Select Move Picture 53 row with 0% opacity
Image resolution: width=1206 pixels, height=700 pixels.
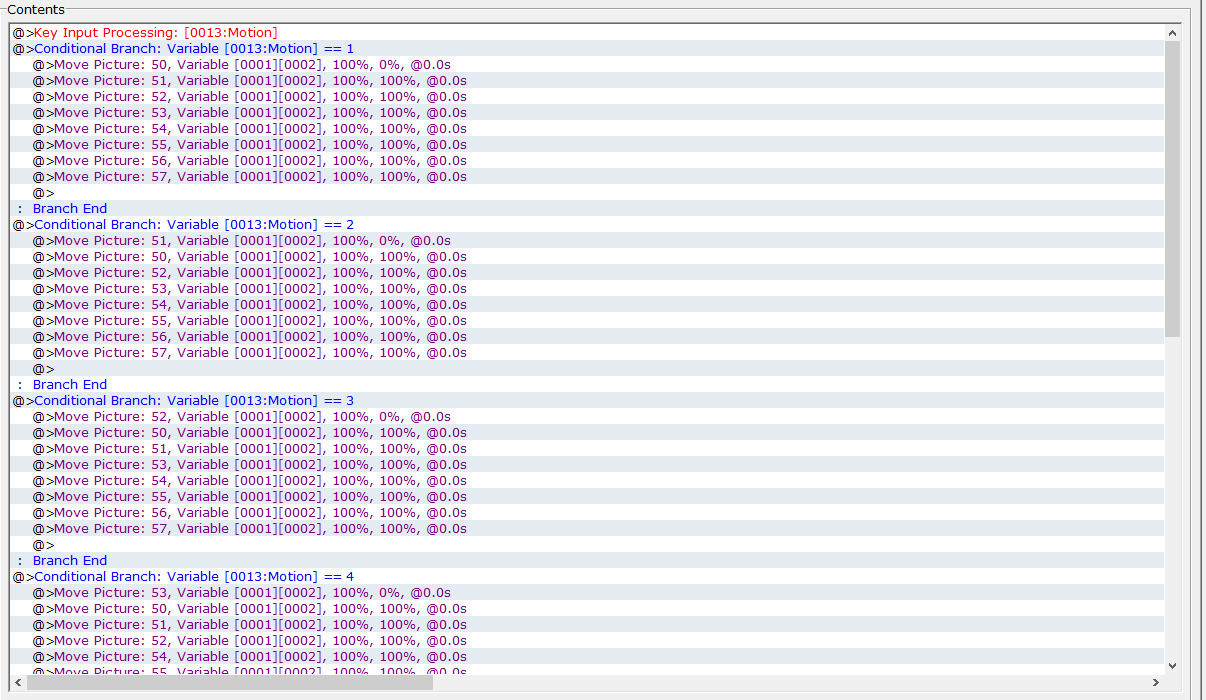click(x=588, y=593)
